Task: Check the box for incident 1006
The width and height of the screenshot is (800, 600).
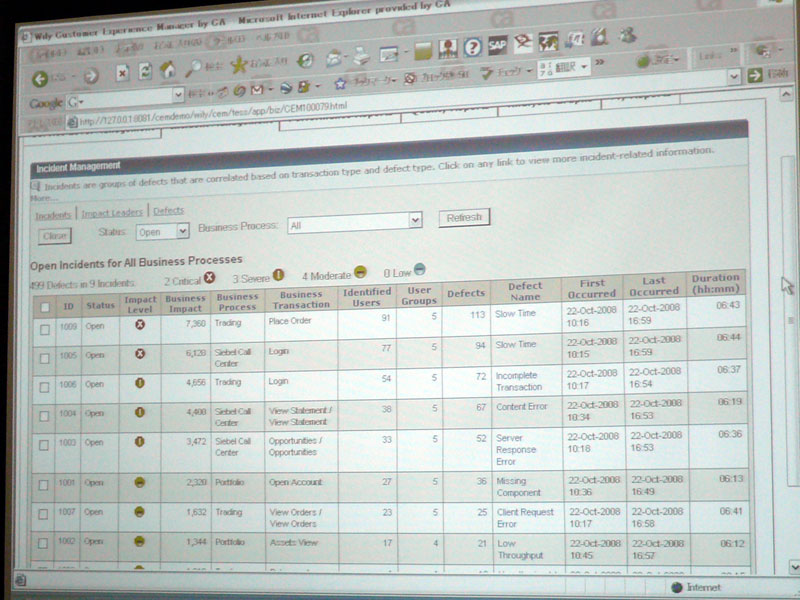Action: click(44, 388)
